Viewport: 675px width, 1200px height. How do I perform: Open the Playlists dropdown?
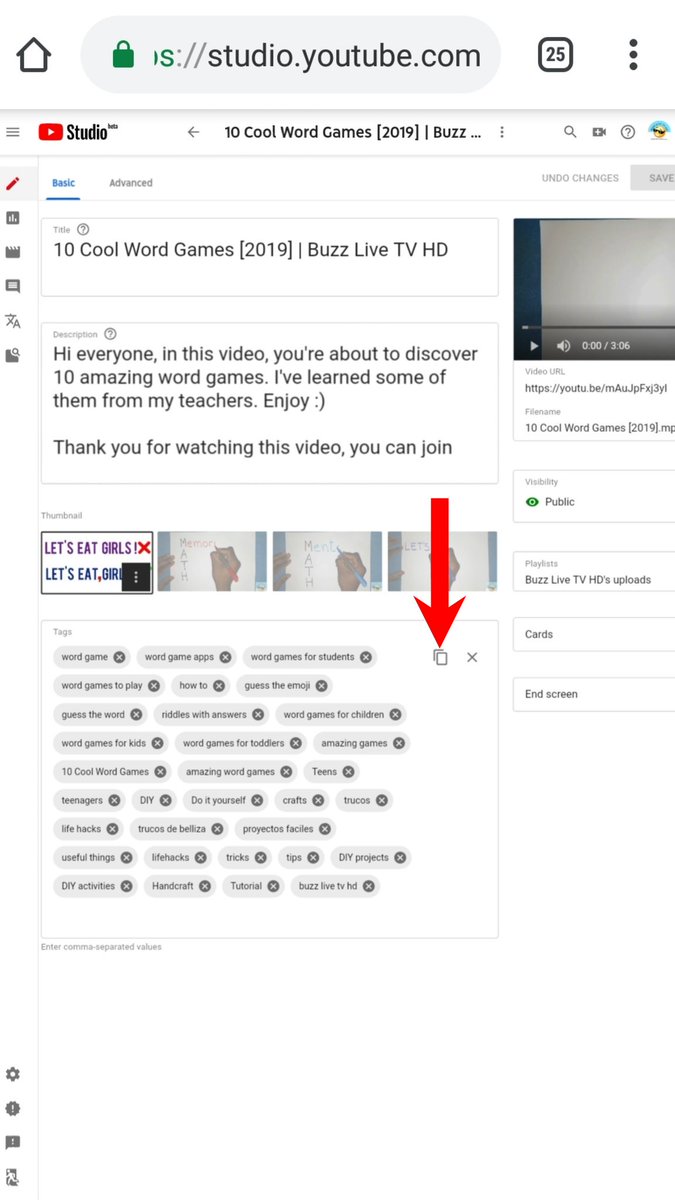click(x=594, y=573)
